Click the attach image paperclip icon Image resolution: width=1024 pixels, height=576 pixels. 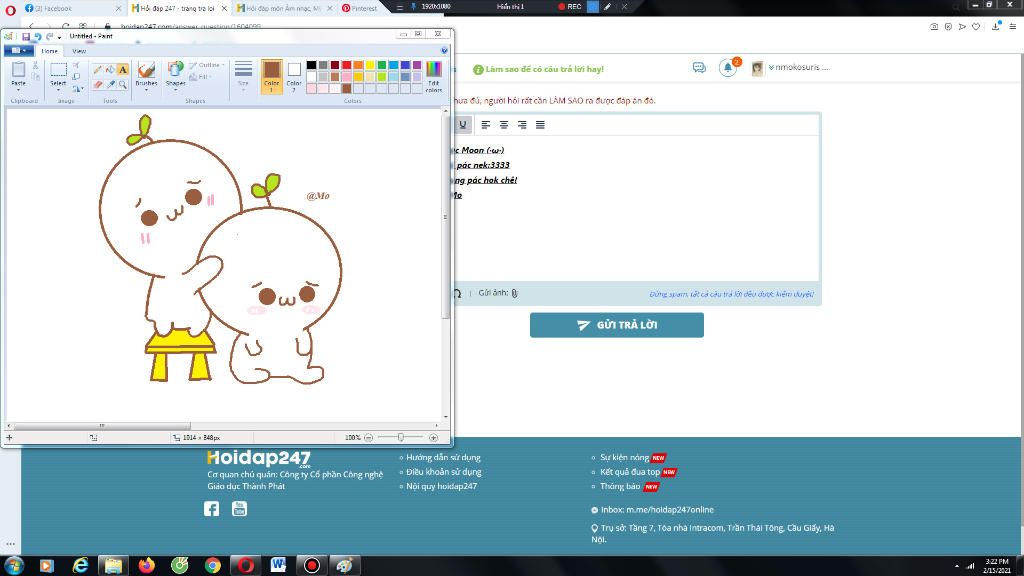515,293
